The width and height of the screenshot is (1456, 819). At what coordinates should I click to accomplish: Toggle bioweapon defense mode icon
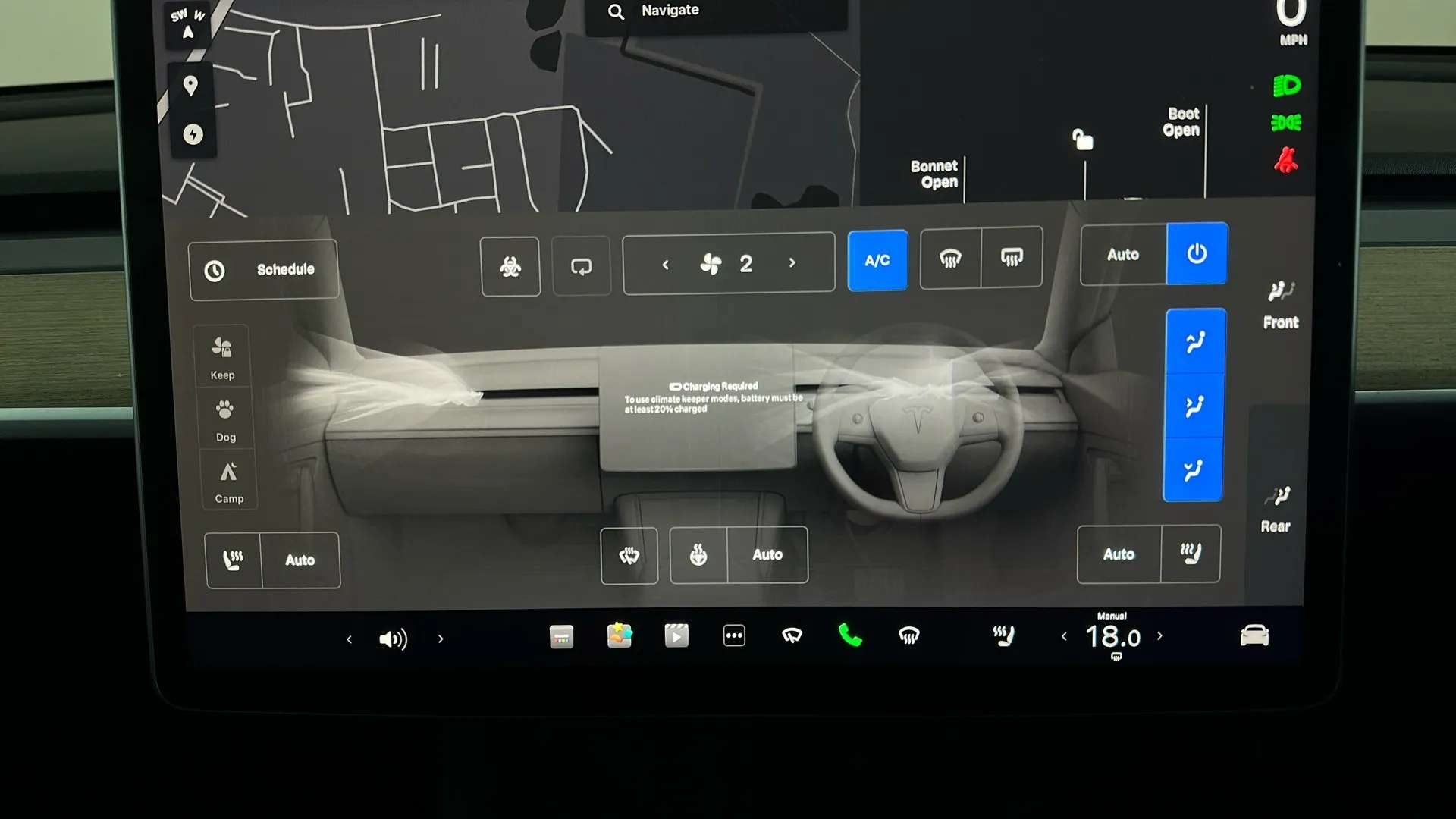(x=510, y=266)
